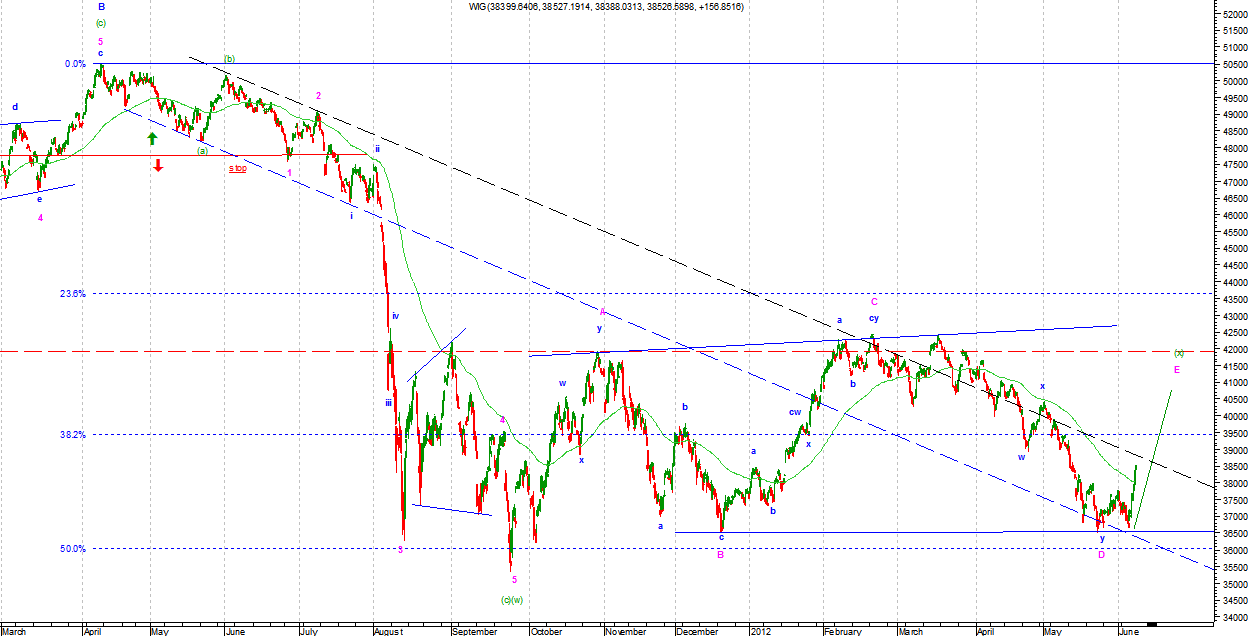Select the 36000 price axis value
Viewport: 1250px width, 636px height.
[x=1228, y=551]
